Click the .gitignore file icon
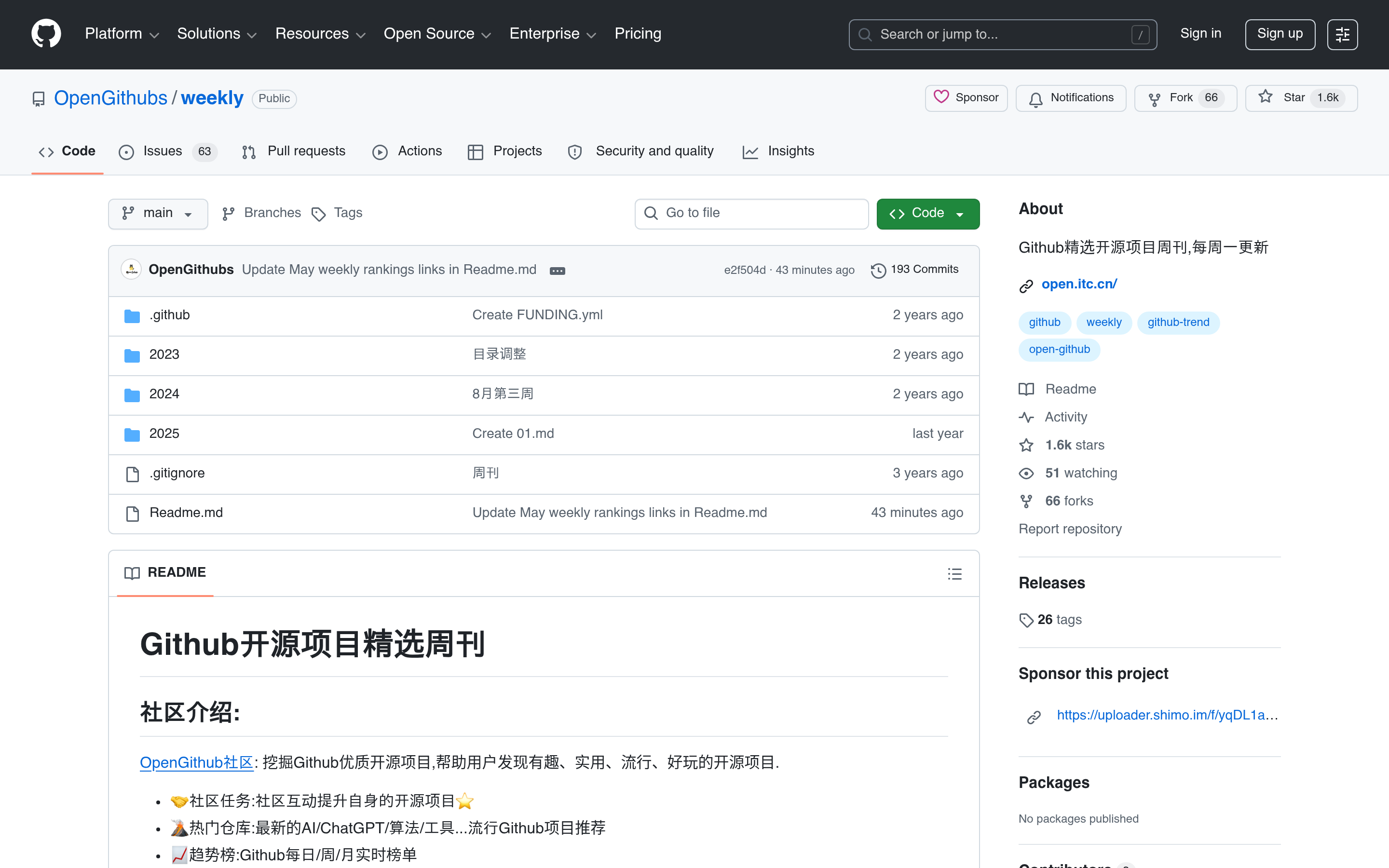1389x868 pixels. coord(132,474)
